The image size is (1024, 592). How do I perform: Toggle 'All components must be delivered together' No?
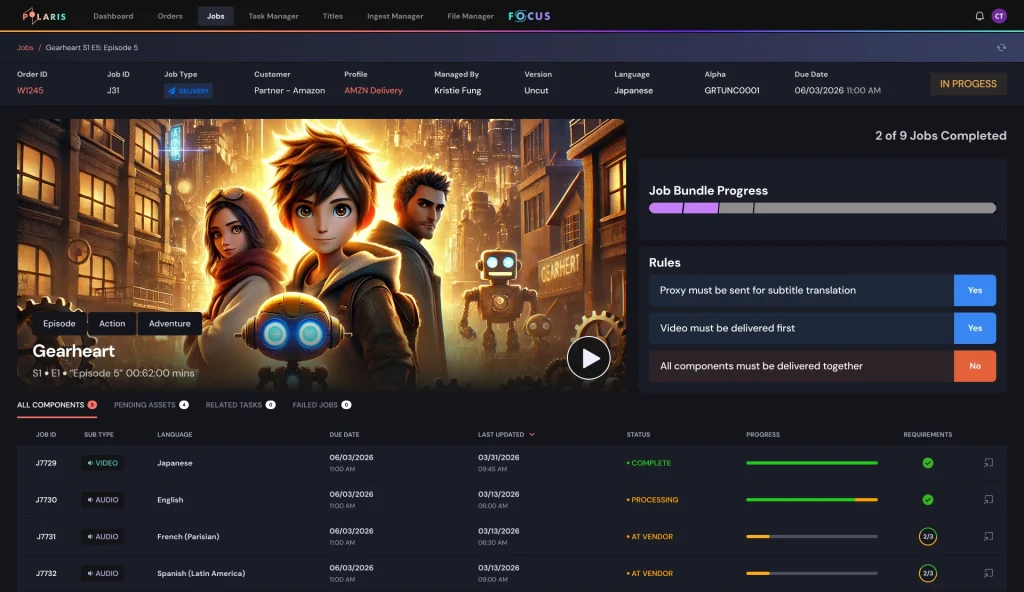(974, 366)
